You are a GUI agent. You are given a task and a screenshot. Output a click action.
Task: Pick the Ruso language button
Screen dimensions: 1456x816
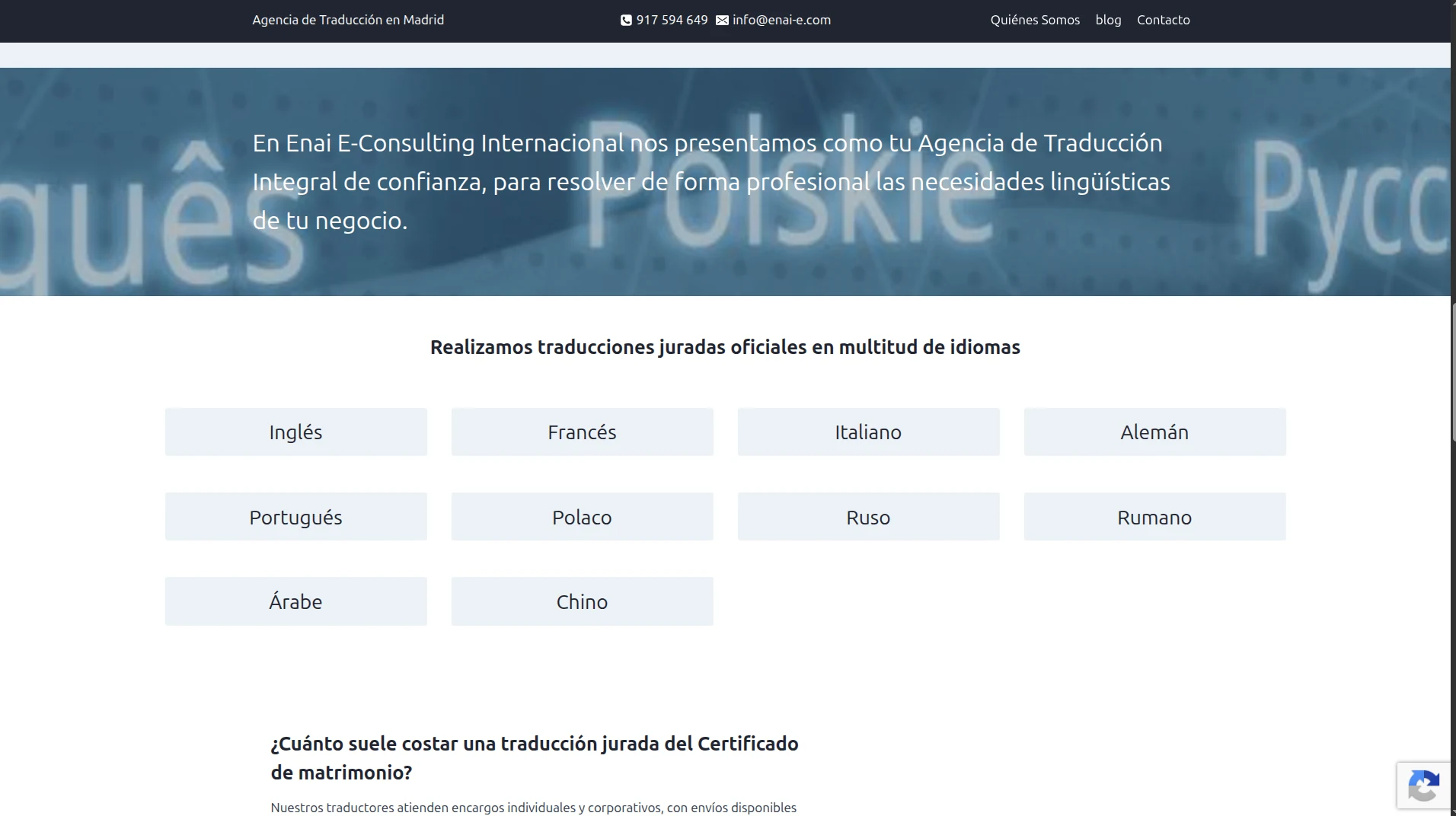[x=869, y=517]
